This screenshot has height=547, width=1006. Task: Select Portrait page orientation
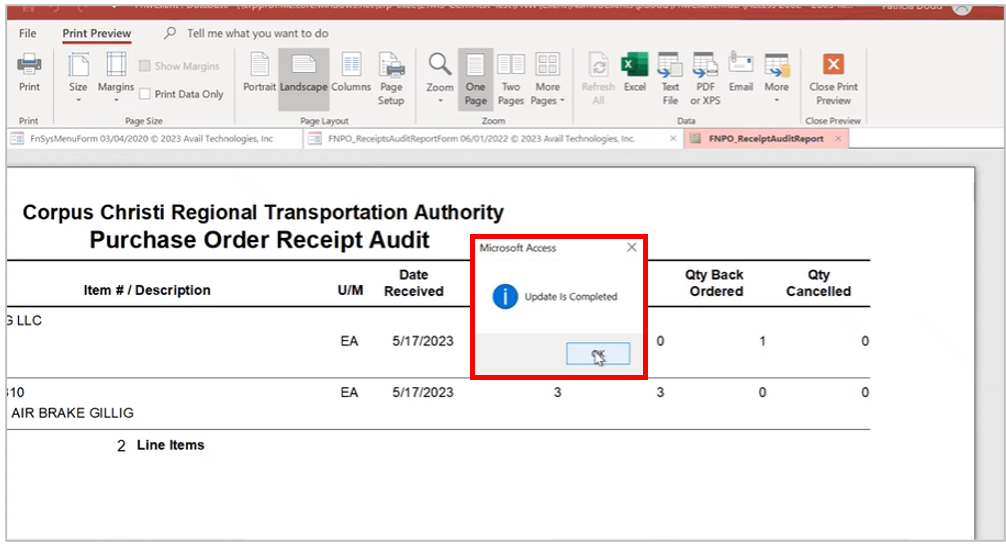pyautogui.click(x=259, y=74)
